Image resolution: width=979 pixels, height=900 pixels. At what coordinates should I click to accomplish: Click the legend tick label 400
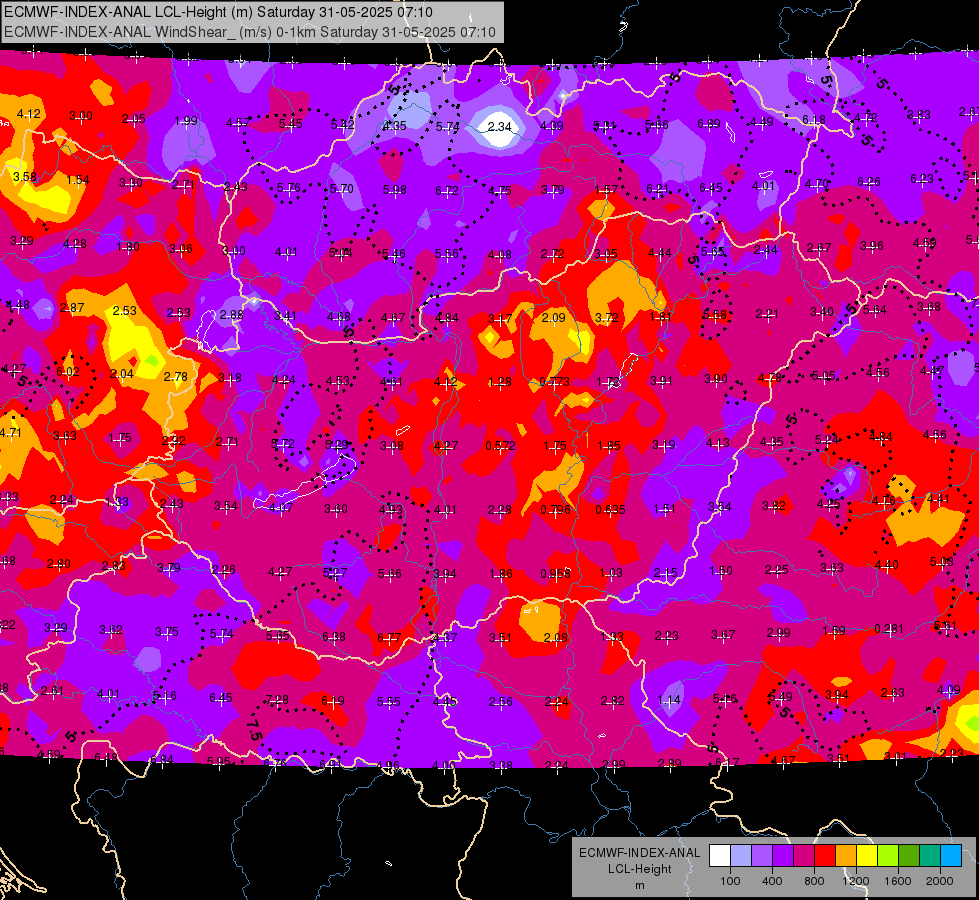pyautogui.click(x=772, y=881)
